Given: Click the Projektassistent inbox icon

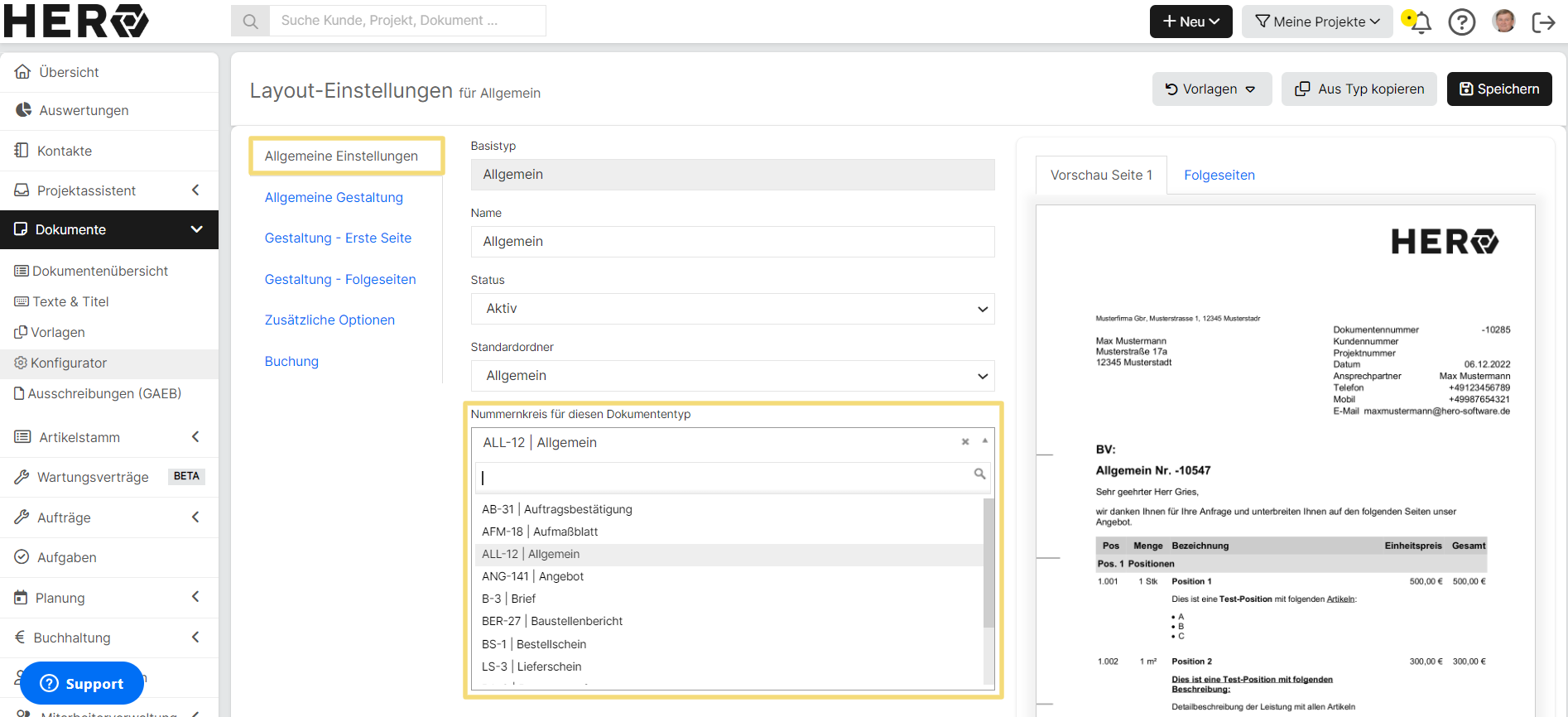Looking at the screenshot, I should [x=22, y=190].
